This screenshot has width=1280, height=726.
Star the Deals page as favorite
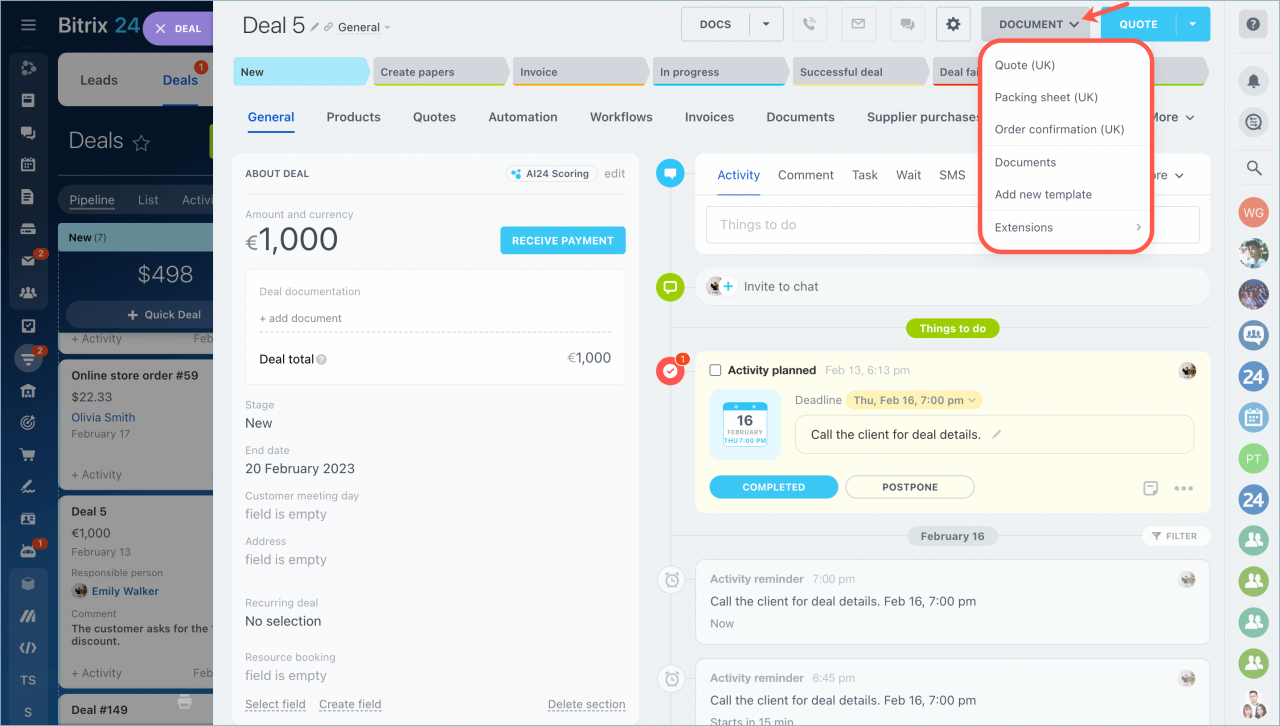[x=141, y=143]
